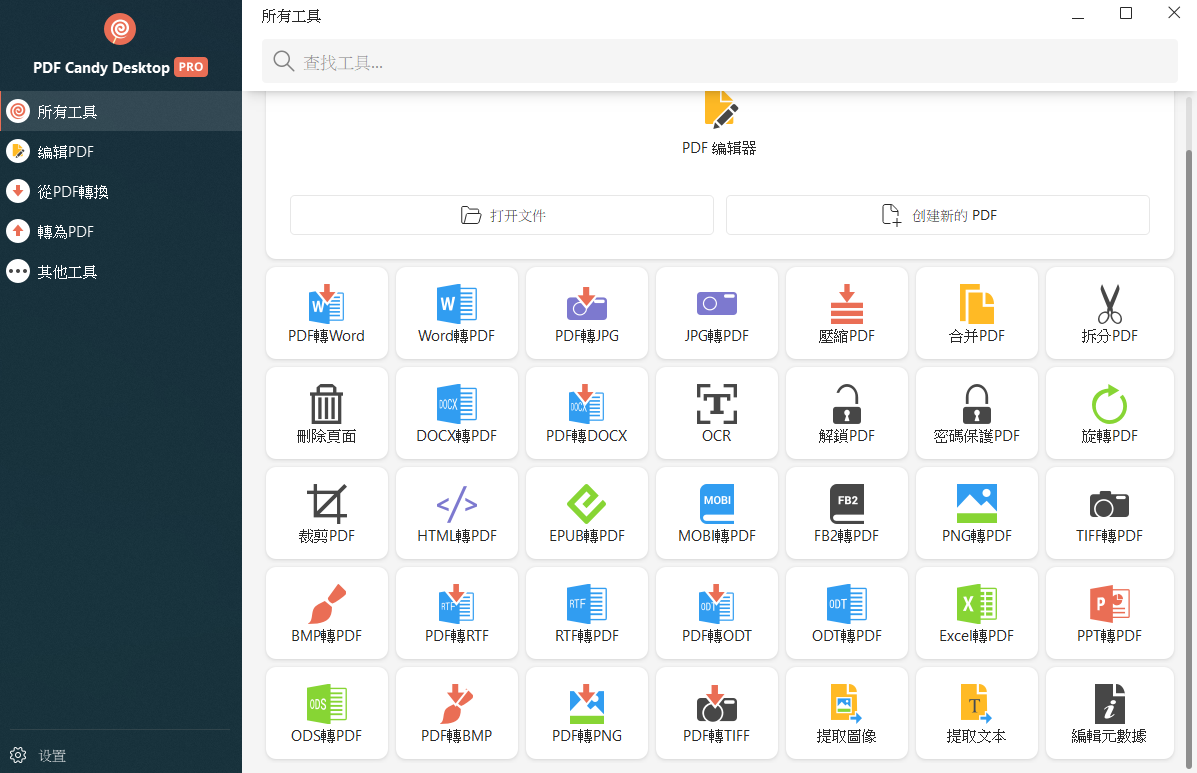The image size is (1197, 773).
Task: Open the Excel轉PDF tool
Action: tap(976, 613)
